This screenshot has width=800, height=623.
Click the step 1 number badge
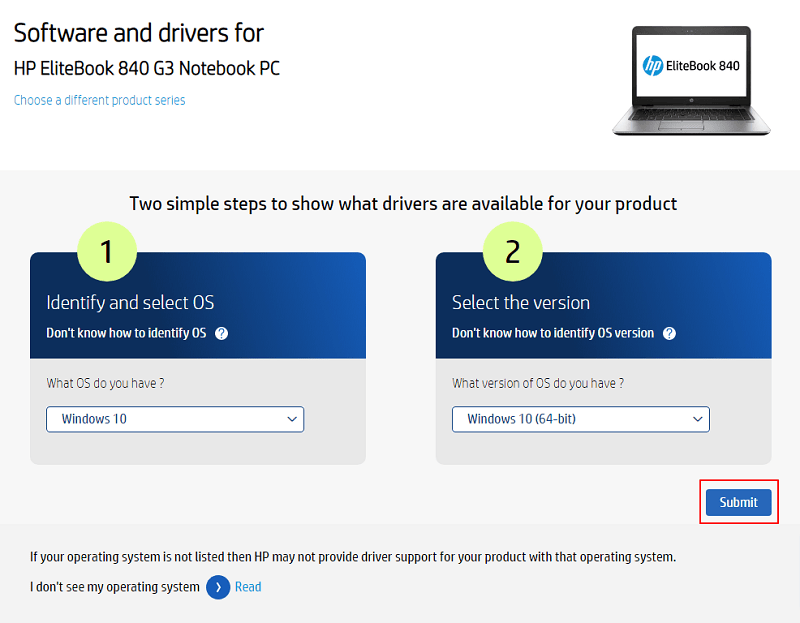(107, 251)
